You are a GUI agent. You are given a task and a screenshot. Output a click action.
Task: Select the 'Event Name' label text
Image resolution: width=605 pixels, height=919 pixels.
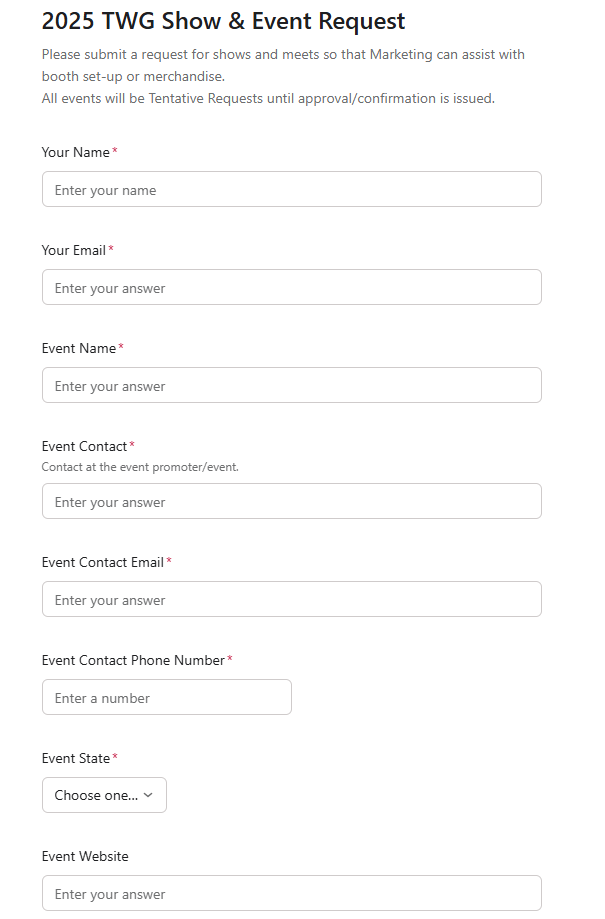[x=79, y=348]
